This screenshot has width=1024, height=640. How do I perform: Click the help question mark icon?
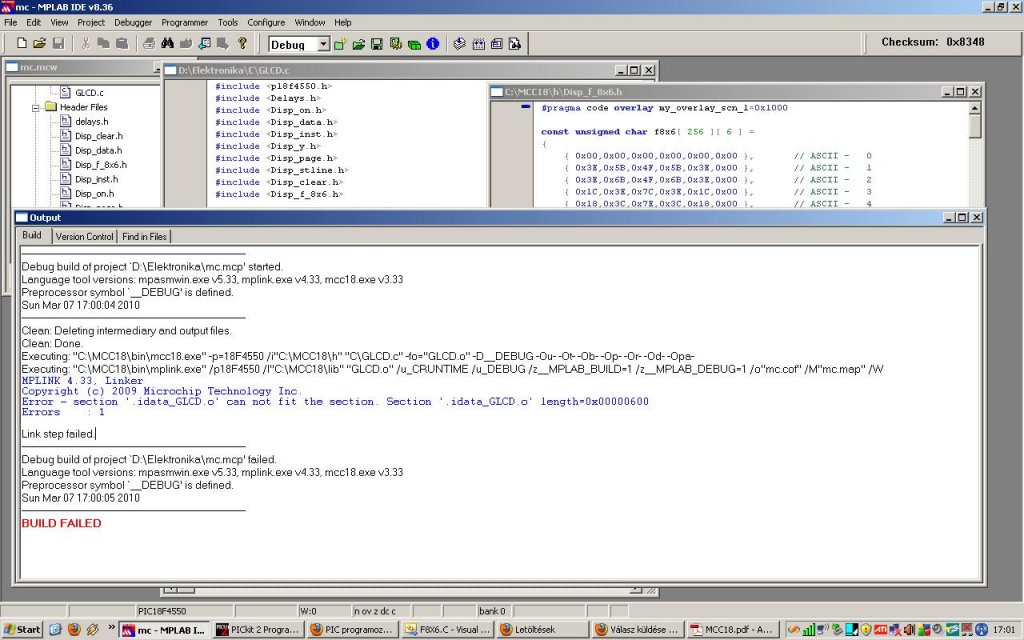tap(242, 44)
